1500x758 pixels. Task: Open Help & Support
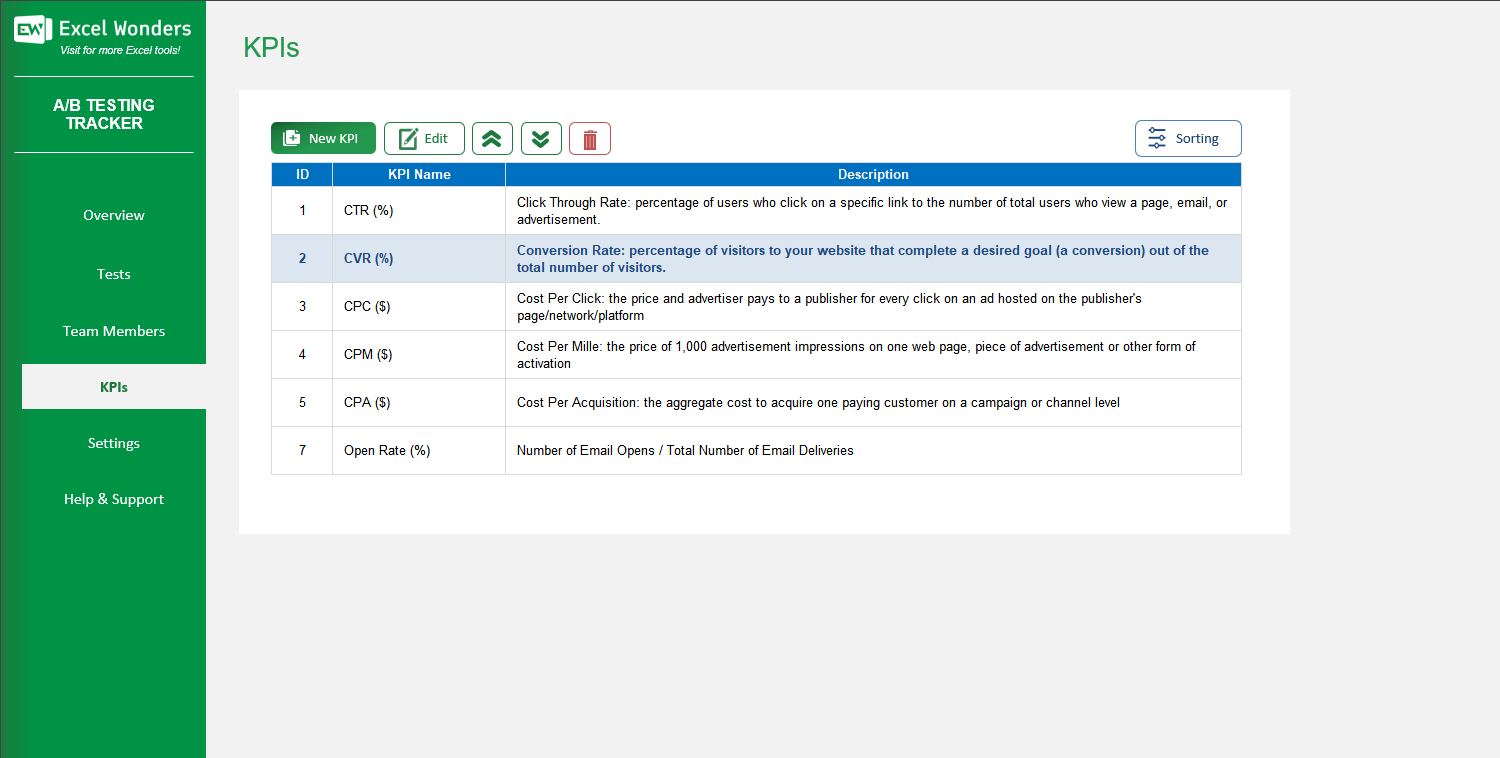coord(113,499)
